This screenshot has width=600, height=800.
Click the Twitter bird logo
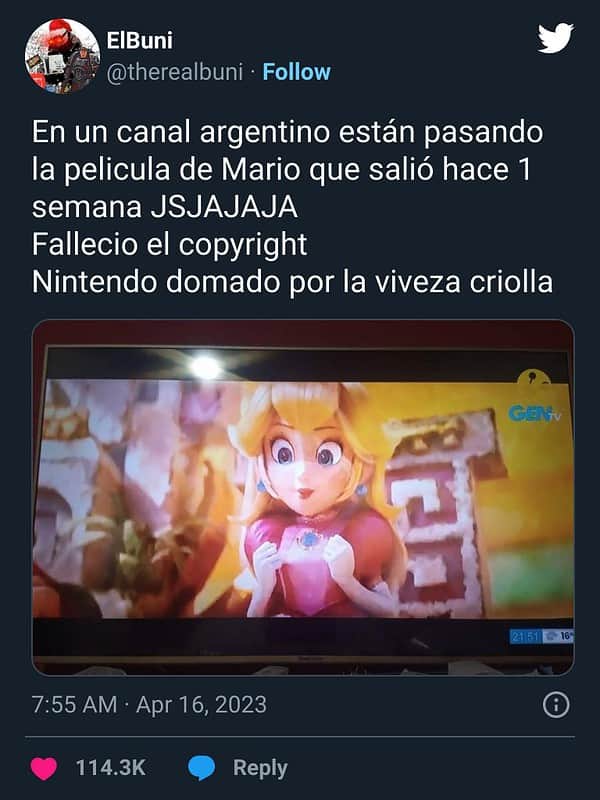click(556, 38)
